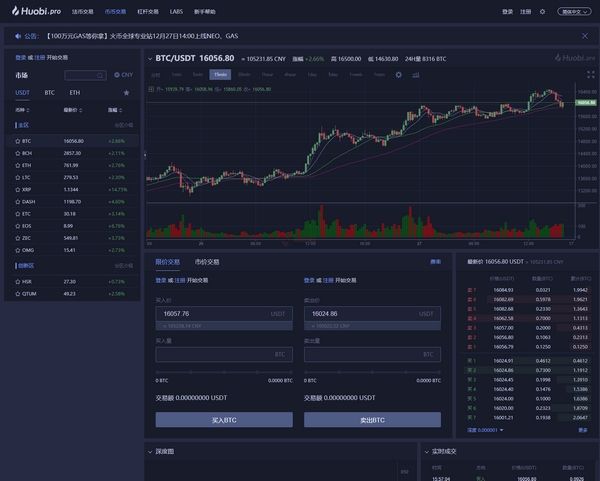Favorite the ETC row star
The width and height of the screenshot is (600, 481).
pyautogui.click(x=18, y=214)
